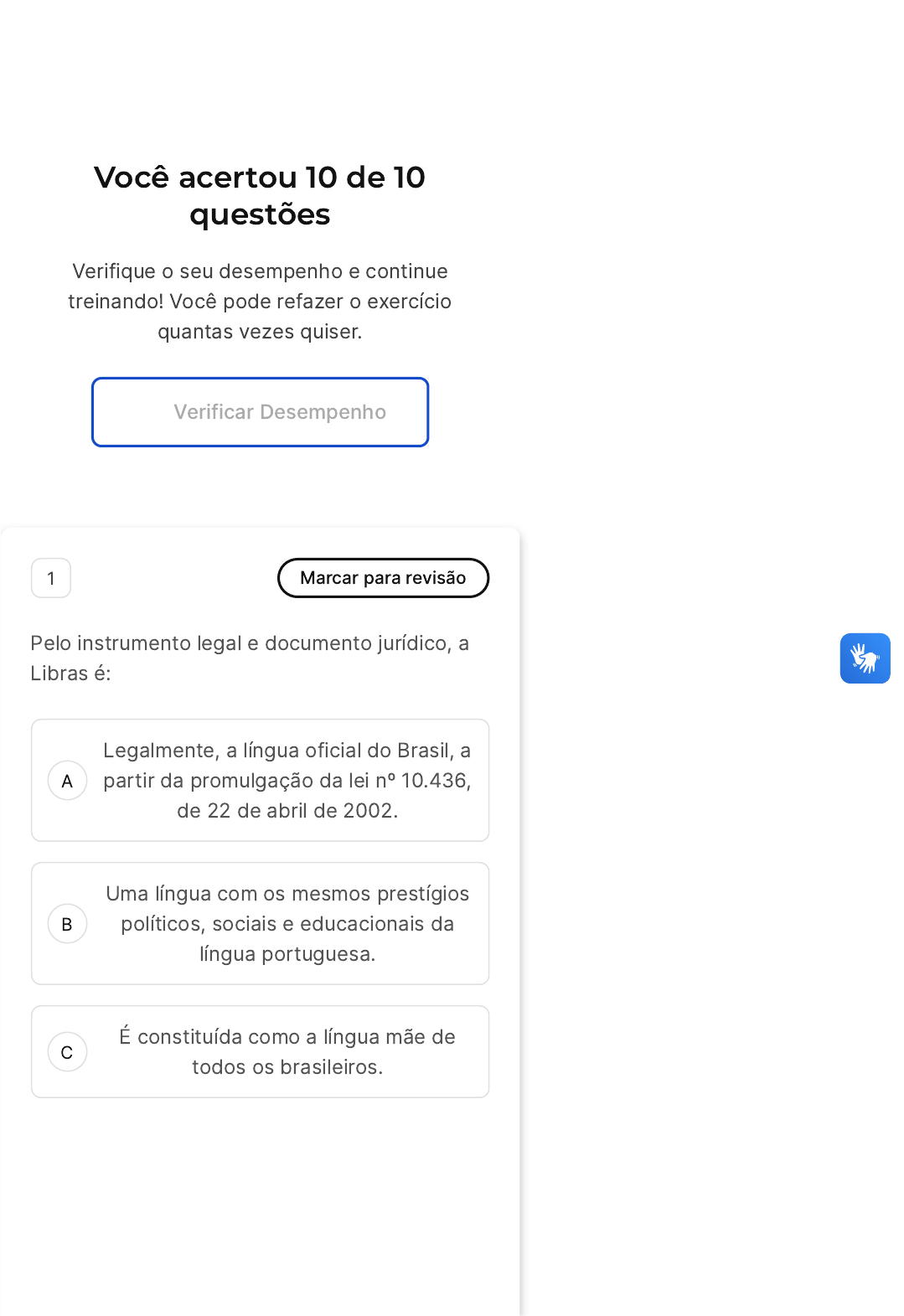Choose the letter B radio circle
Screen dimensions: 904x1316
[x=67, y=924]
